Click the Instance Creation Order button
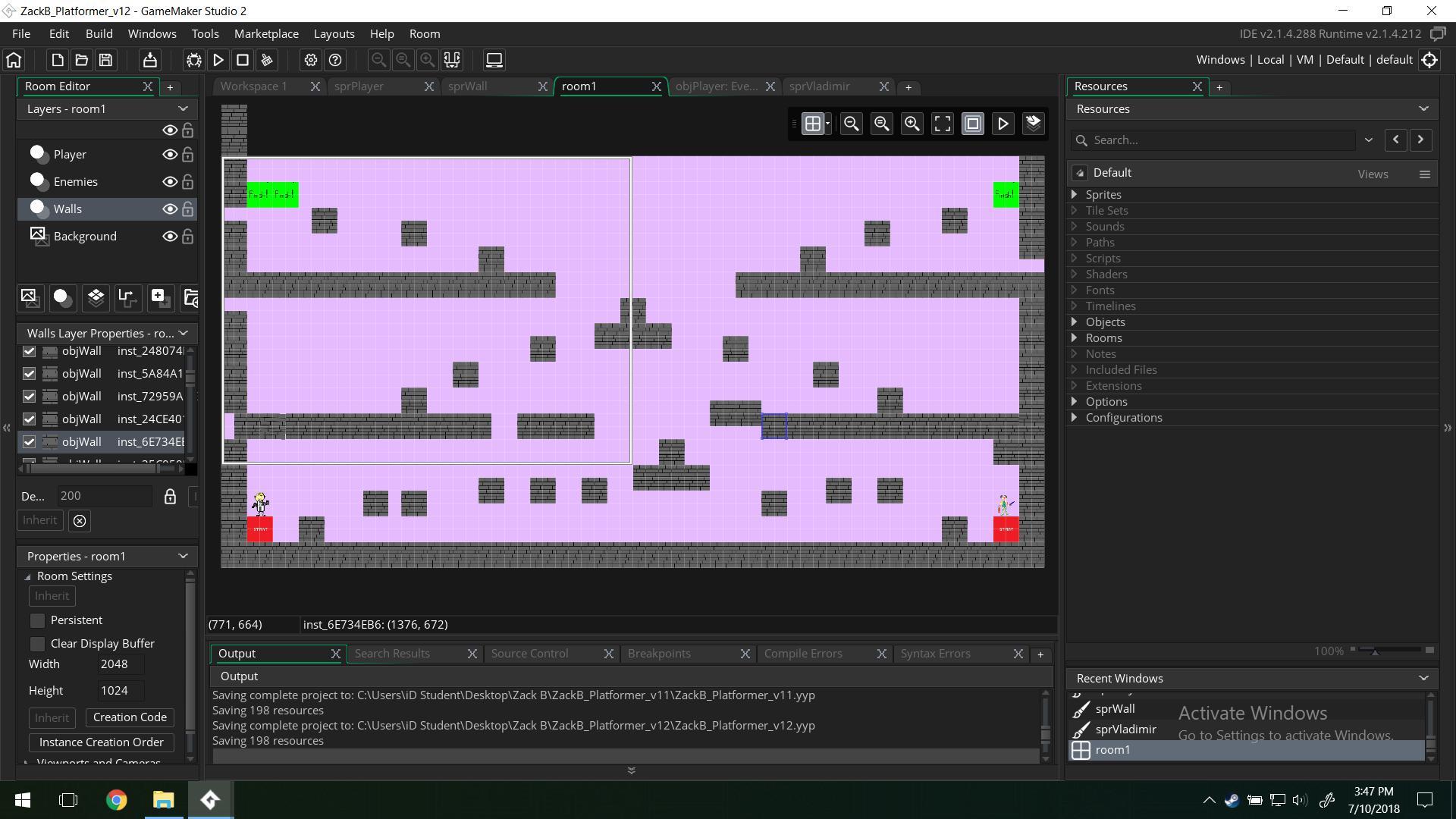1456x819 pixels. pyautogui.click(x=101, y=742)
